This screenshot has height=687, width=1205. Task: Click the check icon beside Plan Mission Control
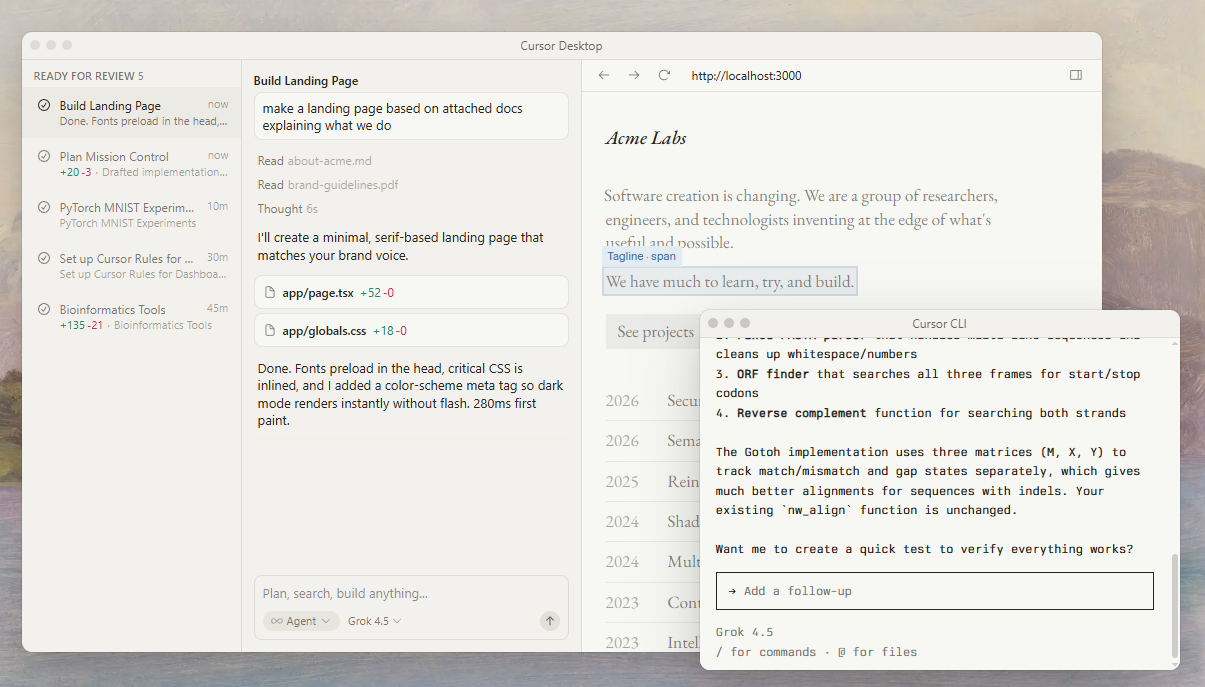[44, 157]
